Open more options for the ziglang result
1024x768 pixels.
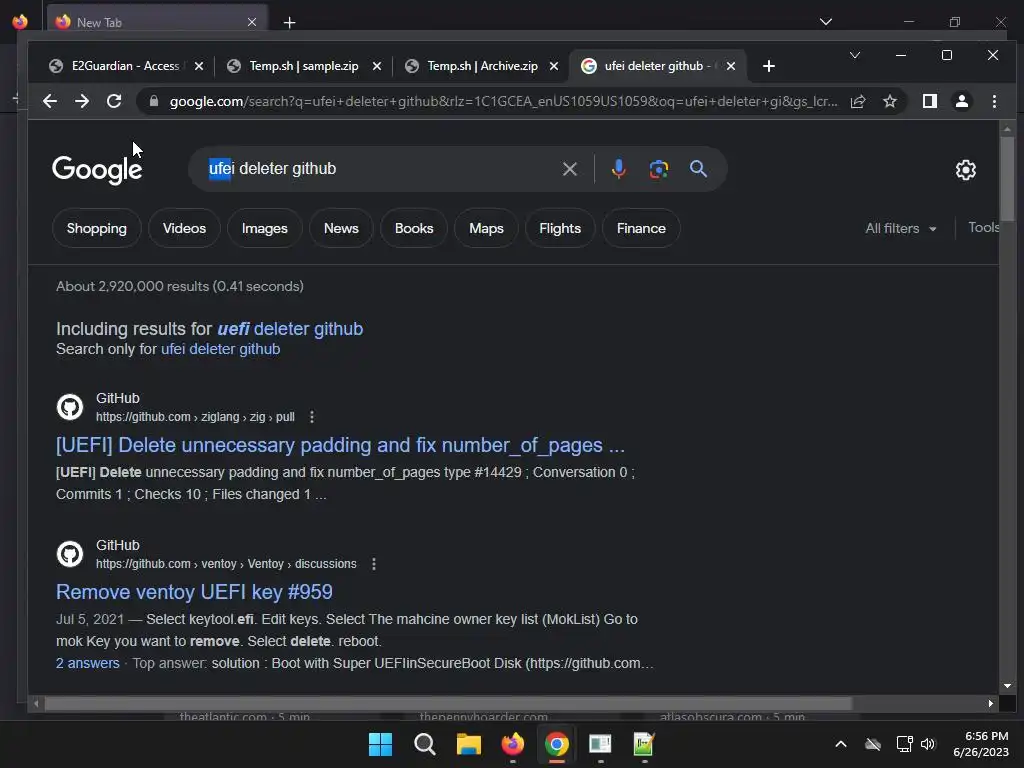click(312, 417)
